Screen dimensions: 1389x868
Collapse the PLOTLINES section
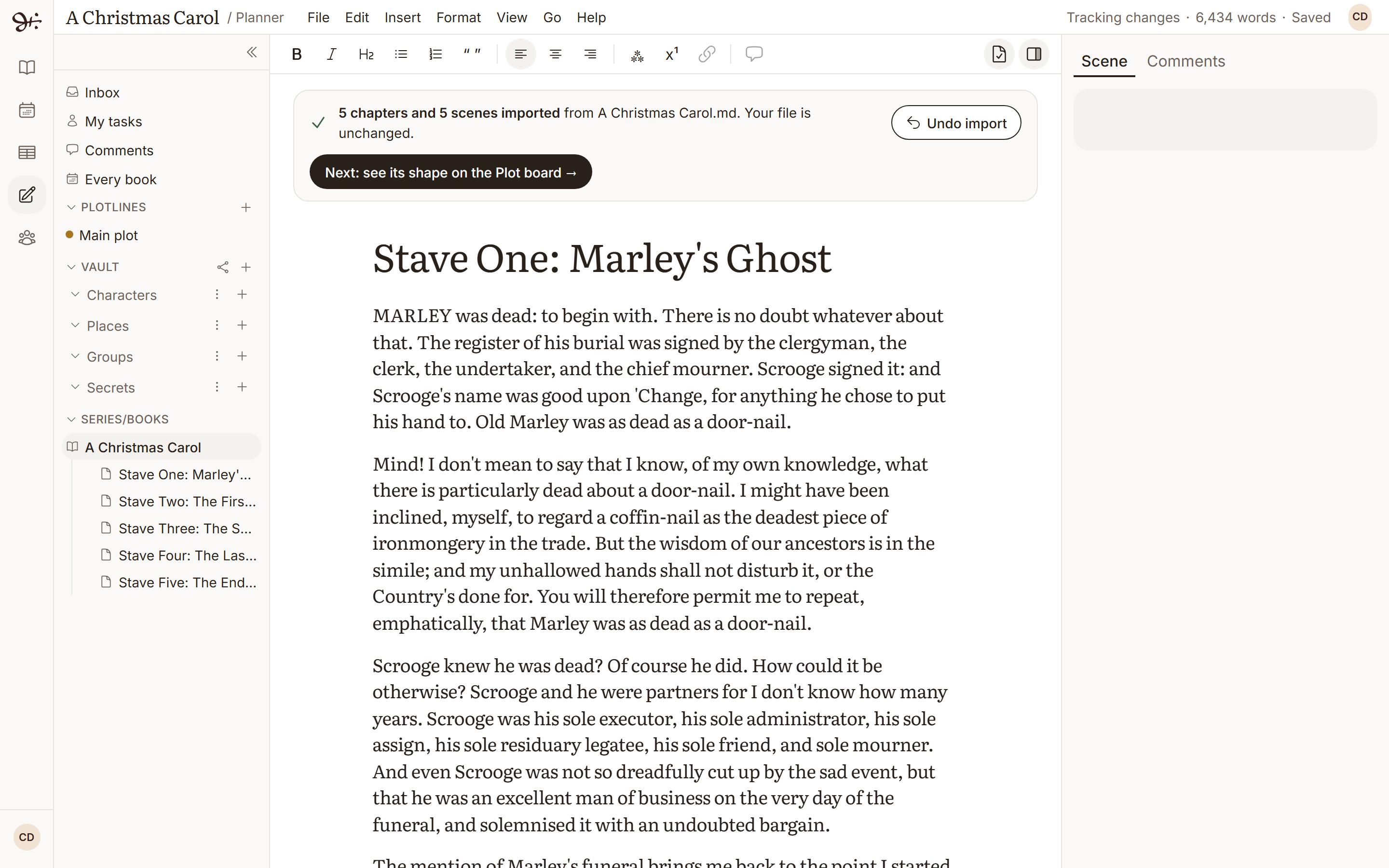point(71,207)
